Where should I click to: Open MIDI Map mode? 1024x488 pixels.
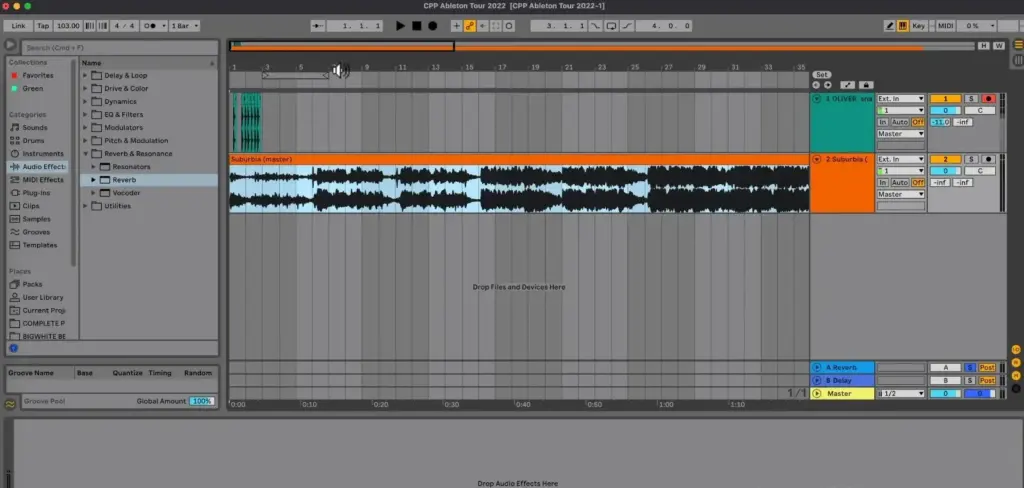(946, 25)
